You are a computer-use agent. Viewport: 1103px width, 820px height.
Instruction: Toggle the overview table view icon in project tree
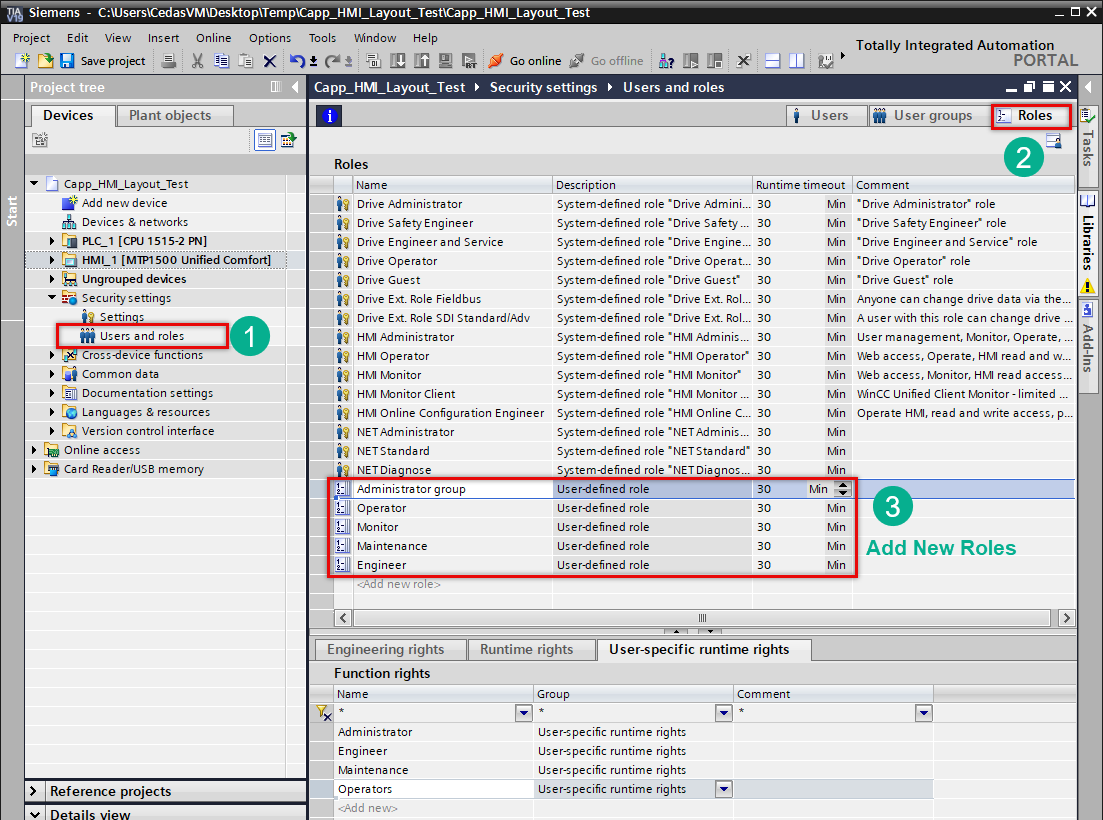pyautogui.click(x=264, y=140)
